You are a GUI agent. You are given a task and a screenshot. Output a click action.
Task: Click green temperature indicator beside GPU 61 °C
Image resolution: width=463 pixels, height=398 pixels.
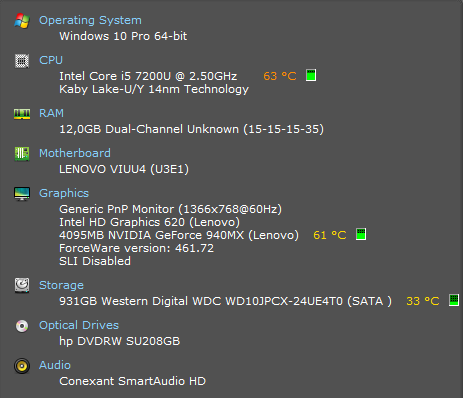point(361,234)
